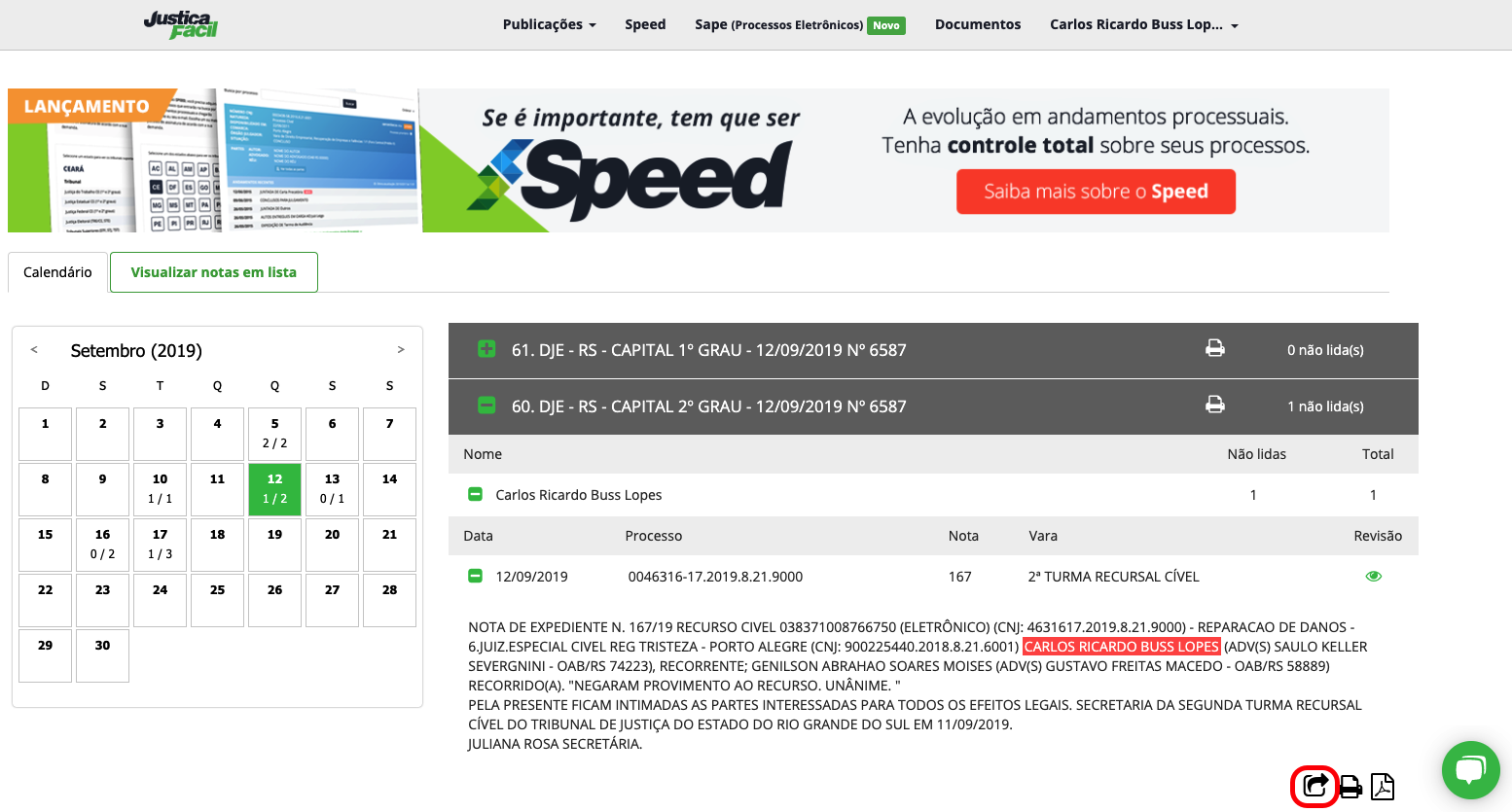Collapse the 12/09/2019 process row
Image resolution: width=1512 pixels, height=812 pixels.
(x=475, y=577)
